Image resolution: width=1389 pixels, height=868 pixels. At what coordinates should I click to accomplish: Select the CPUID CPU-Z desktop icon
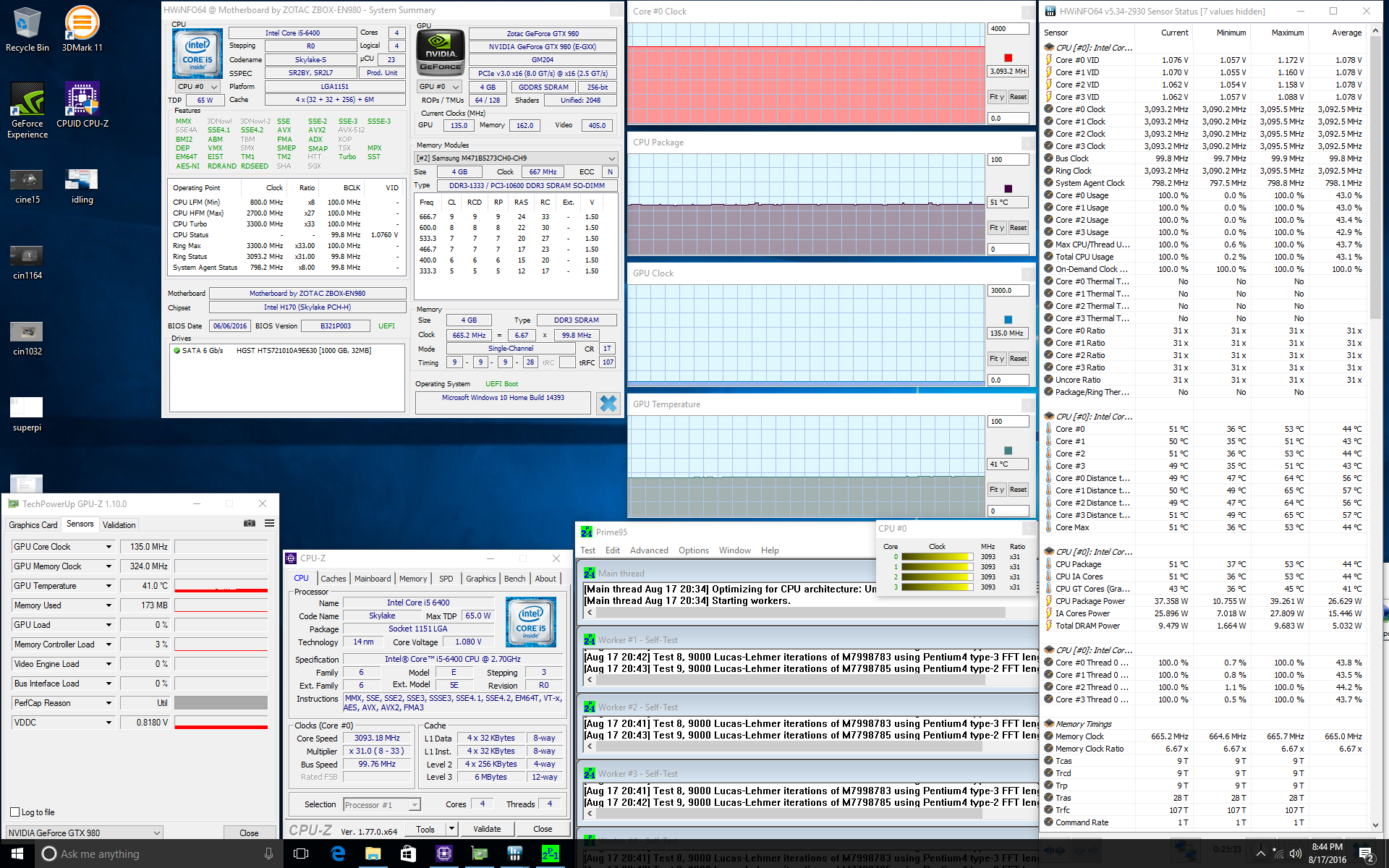pos(82,105)
